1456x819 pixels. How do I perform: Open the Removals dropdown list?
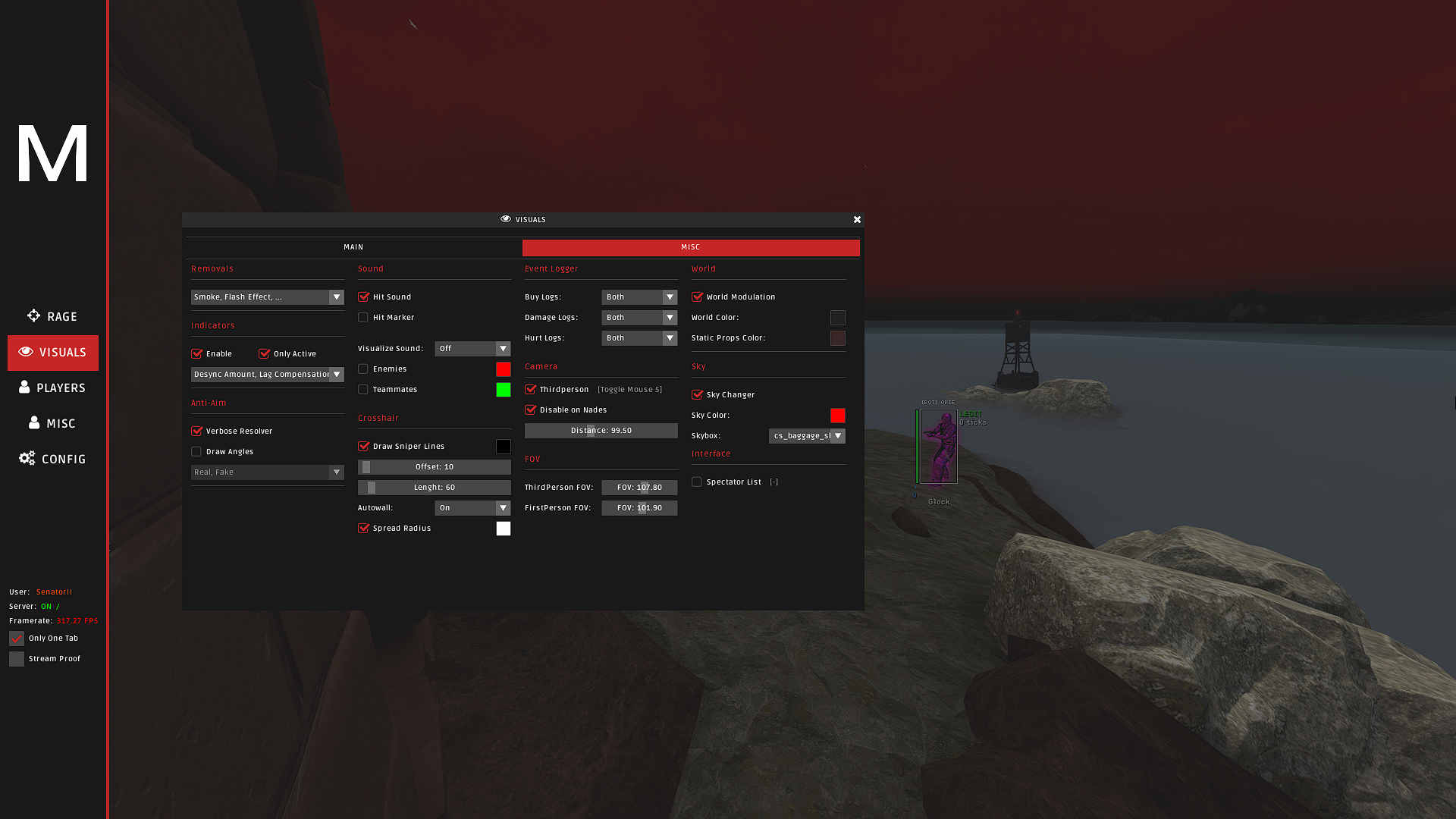point(267,297)
